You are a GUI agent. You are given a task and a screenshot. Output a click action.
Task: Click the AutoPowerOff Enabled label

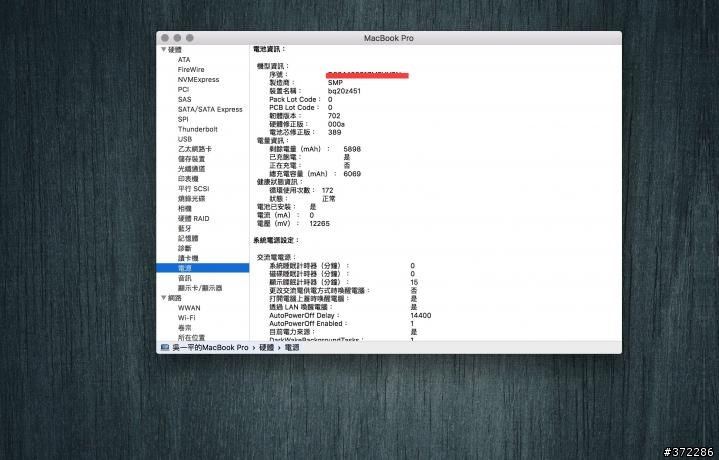point(308,324)
